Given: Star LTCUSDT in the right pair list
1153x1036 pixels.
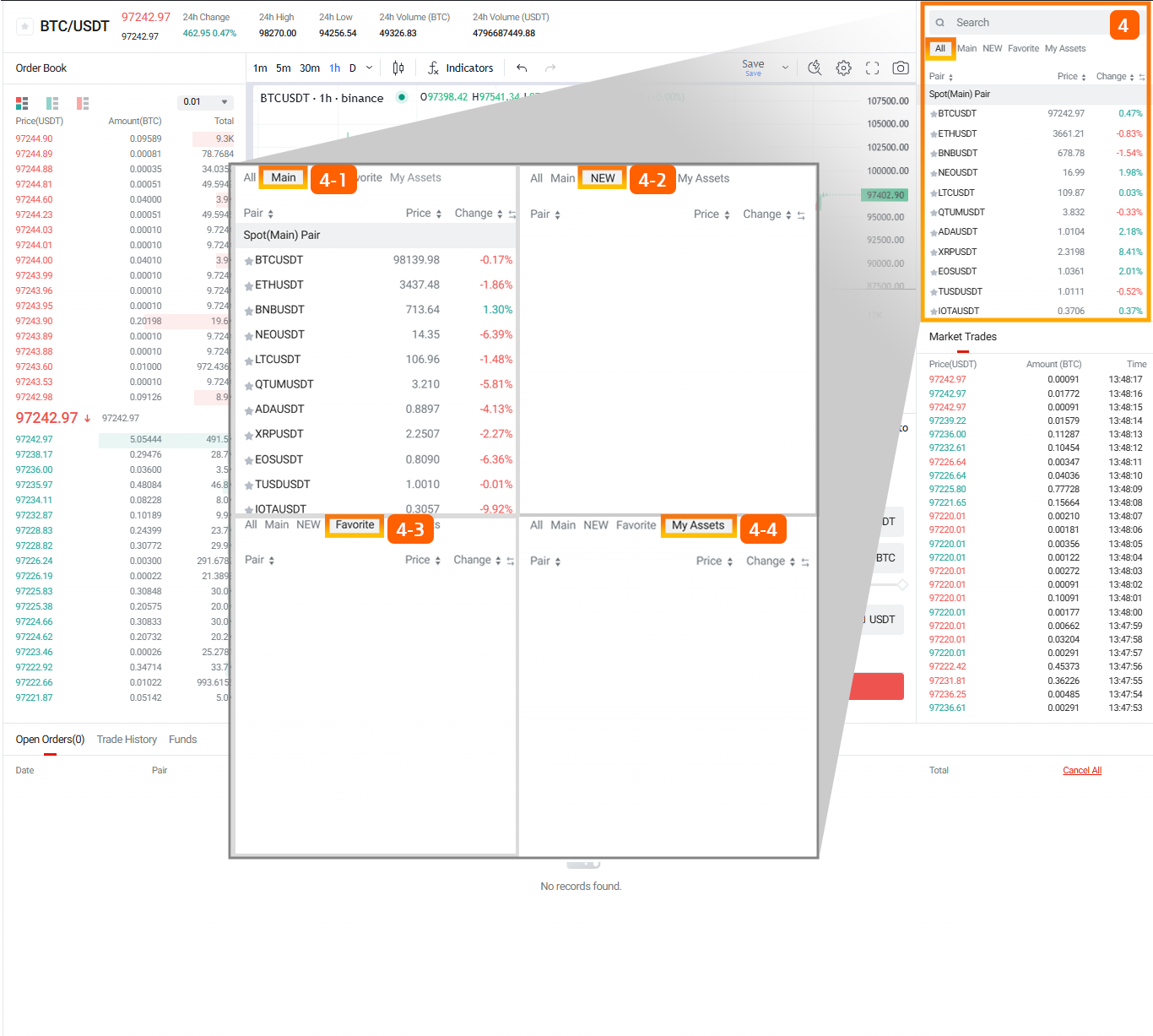Looking at the screenshot, I should 934,193.
